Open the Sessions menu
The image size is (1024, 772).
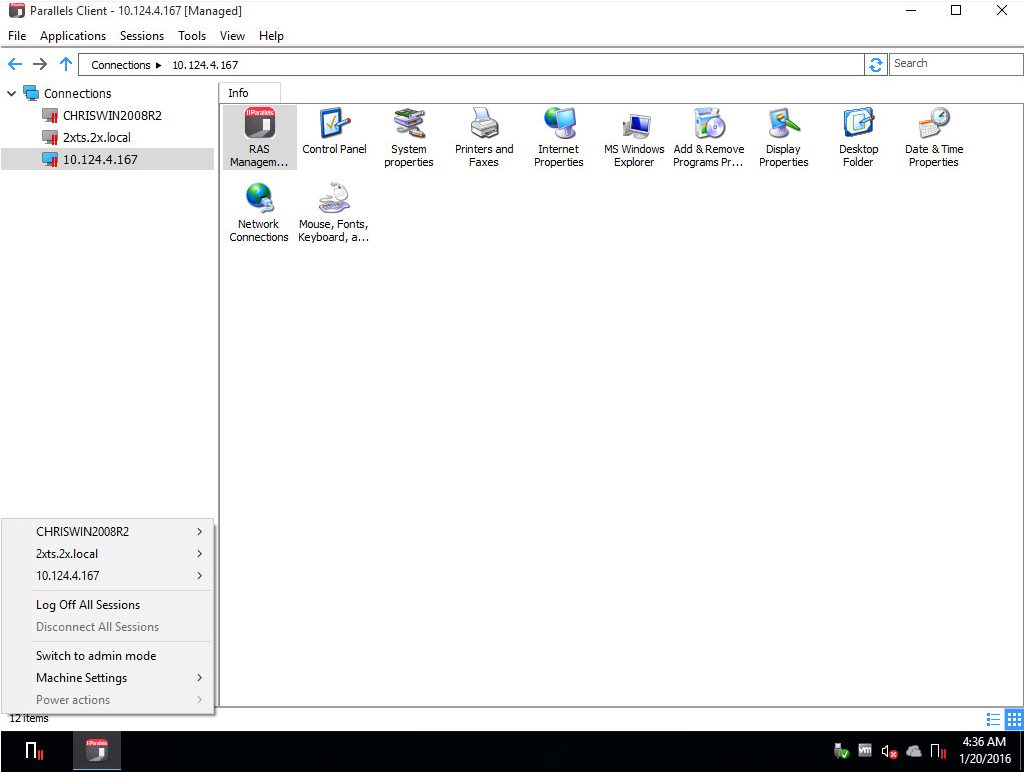(x=141, y=35)
